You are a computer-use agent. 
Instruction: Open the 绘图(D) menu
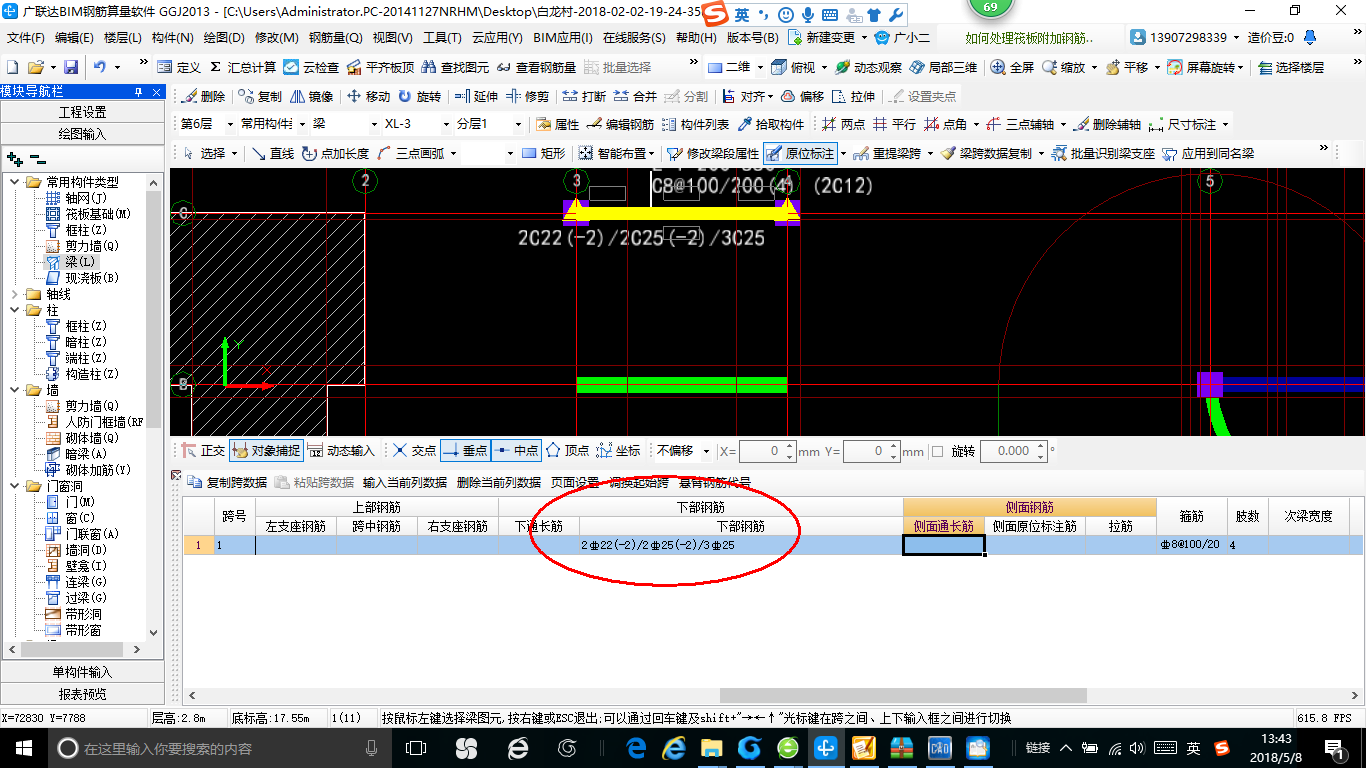tap(224, 38)
